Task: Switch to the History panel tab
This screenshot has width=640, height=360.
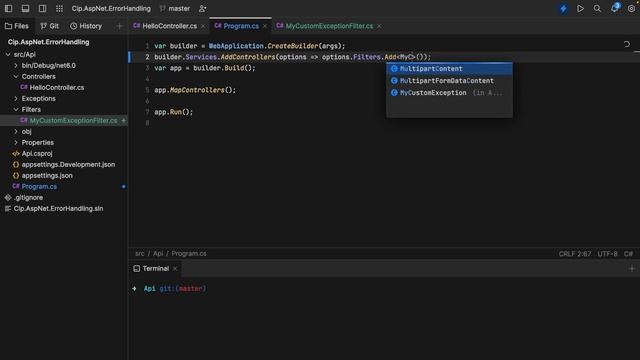Action: point(86,26)
